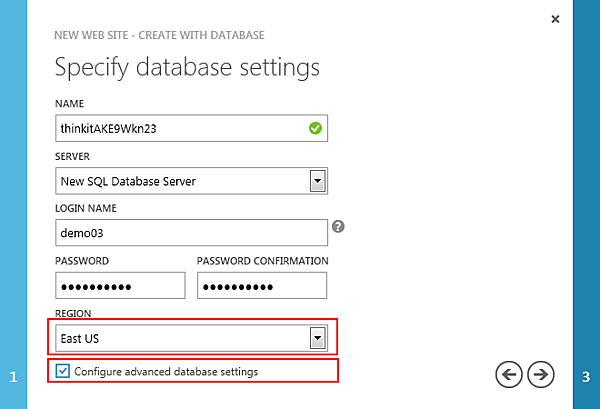Click the green validation checkmark in Name field
The width and height of the screenshot is (600, 409).
(315, 128)
